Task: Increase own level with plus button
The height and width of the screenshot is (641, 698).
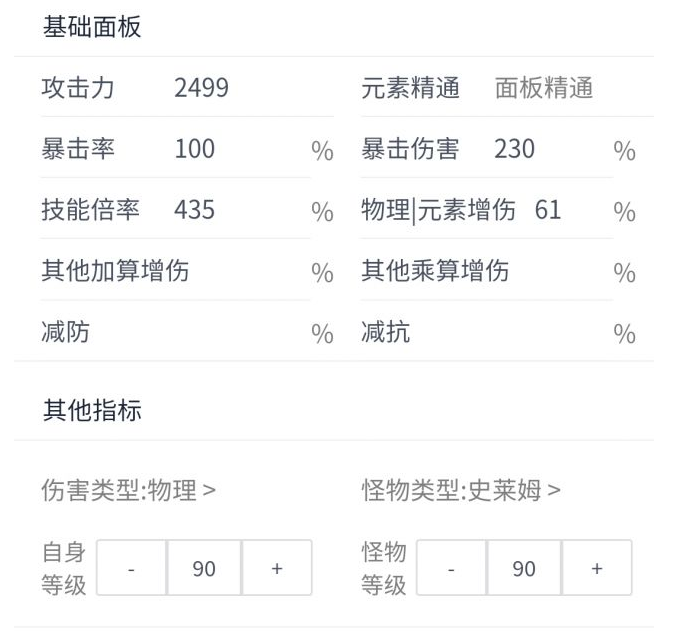Action: pyautogui.click(x=277, y=568)
